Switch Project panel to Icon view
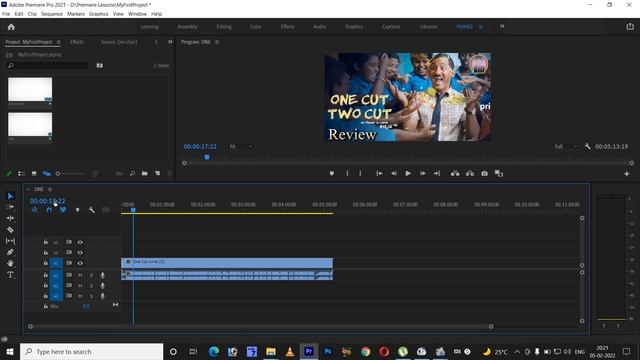The image size is (640, 360). (x=34, y=173)
